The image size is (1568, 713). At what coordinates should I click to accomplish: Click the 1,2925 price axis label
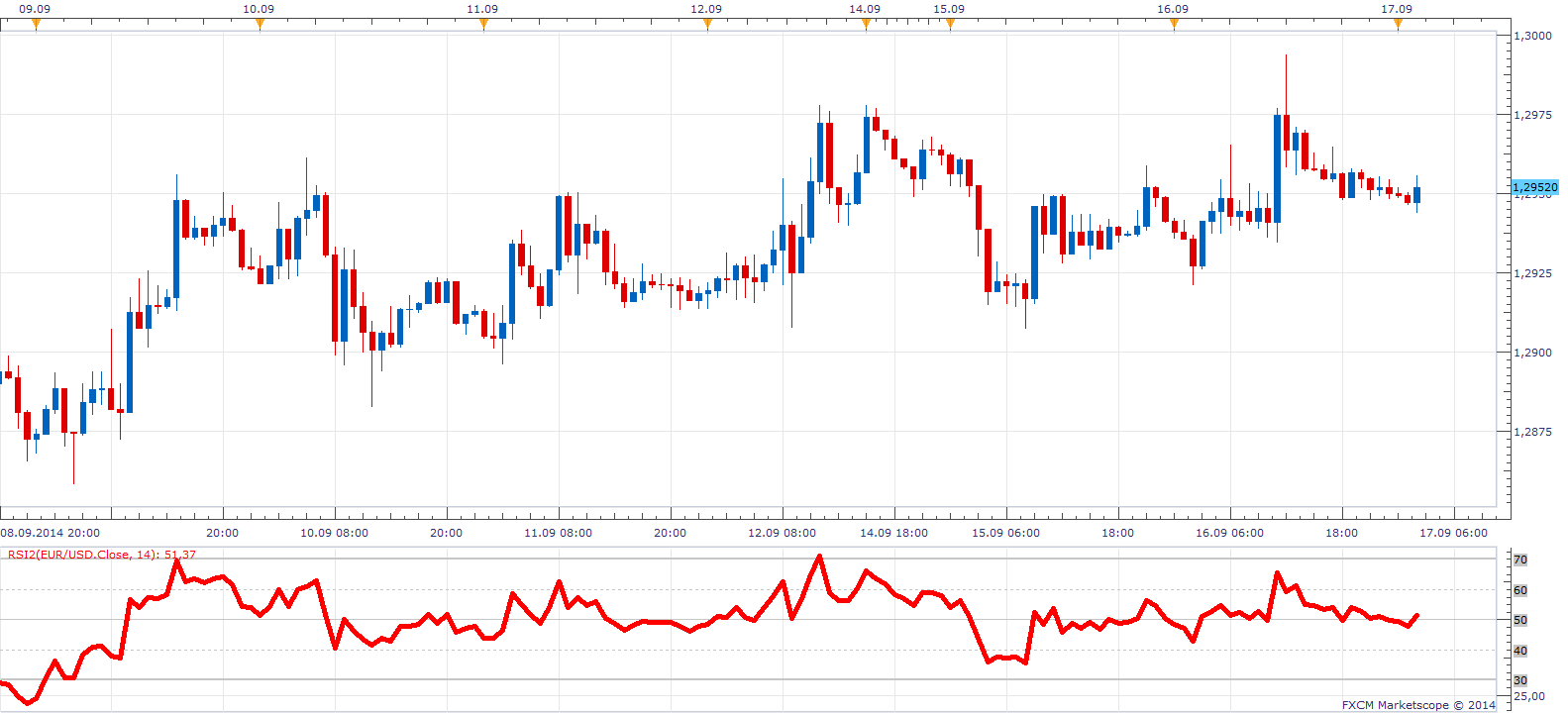click(1533, 273)
